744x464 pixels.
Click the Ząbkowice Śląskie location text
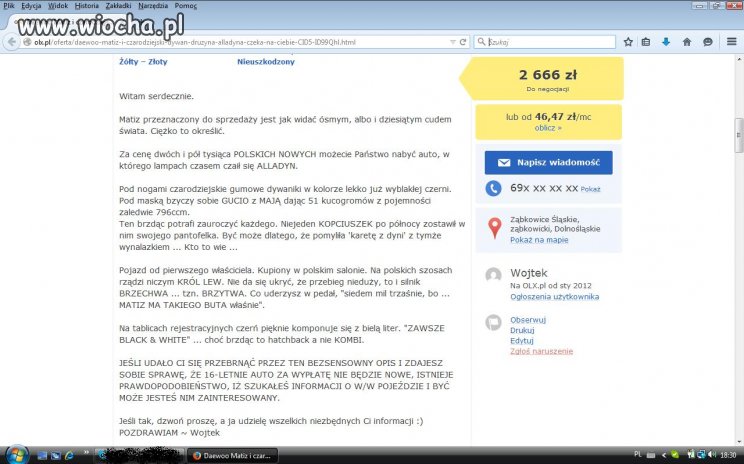(x=555, y=224)
